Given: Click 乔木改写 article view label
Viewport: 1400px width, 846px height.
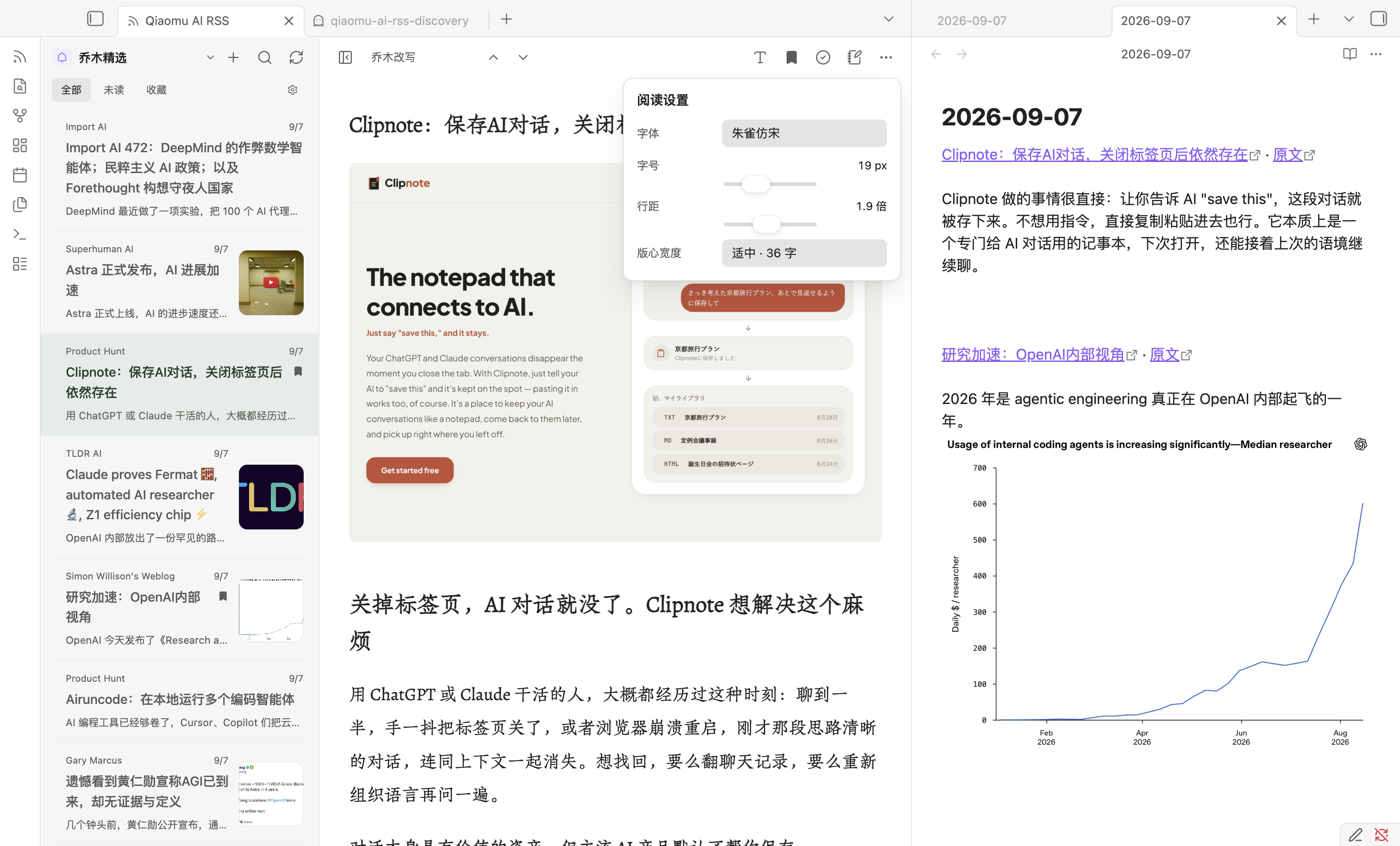Looking at the screenshot, I should [393, 57].
